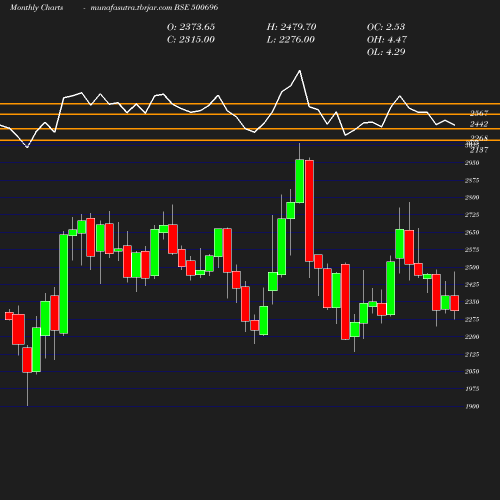Click the 2125 price axis label
500x500 pixels.
coord(472,354)
